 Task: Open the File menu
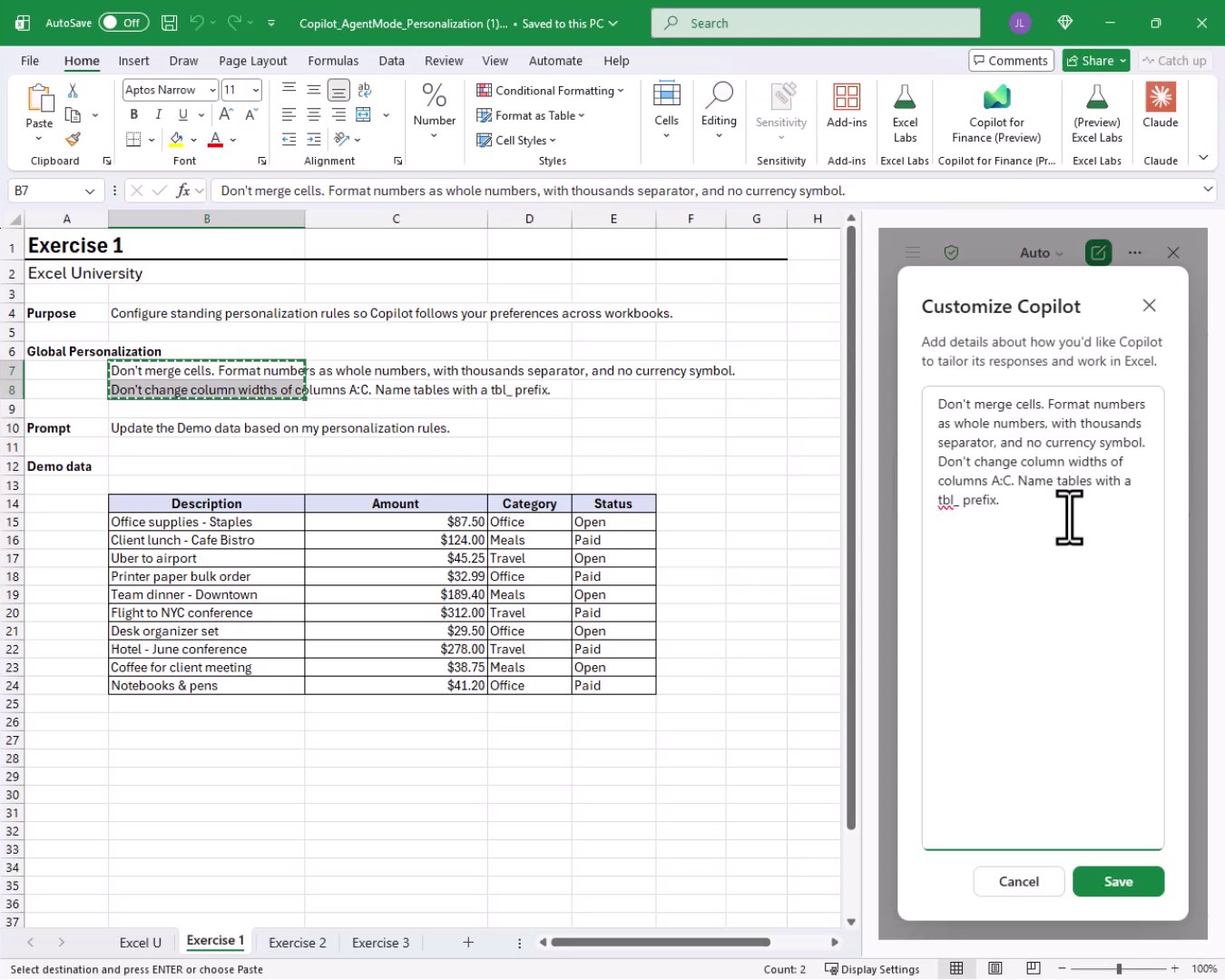30,61
